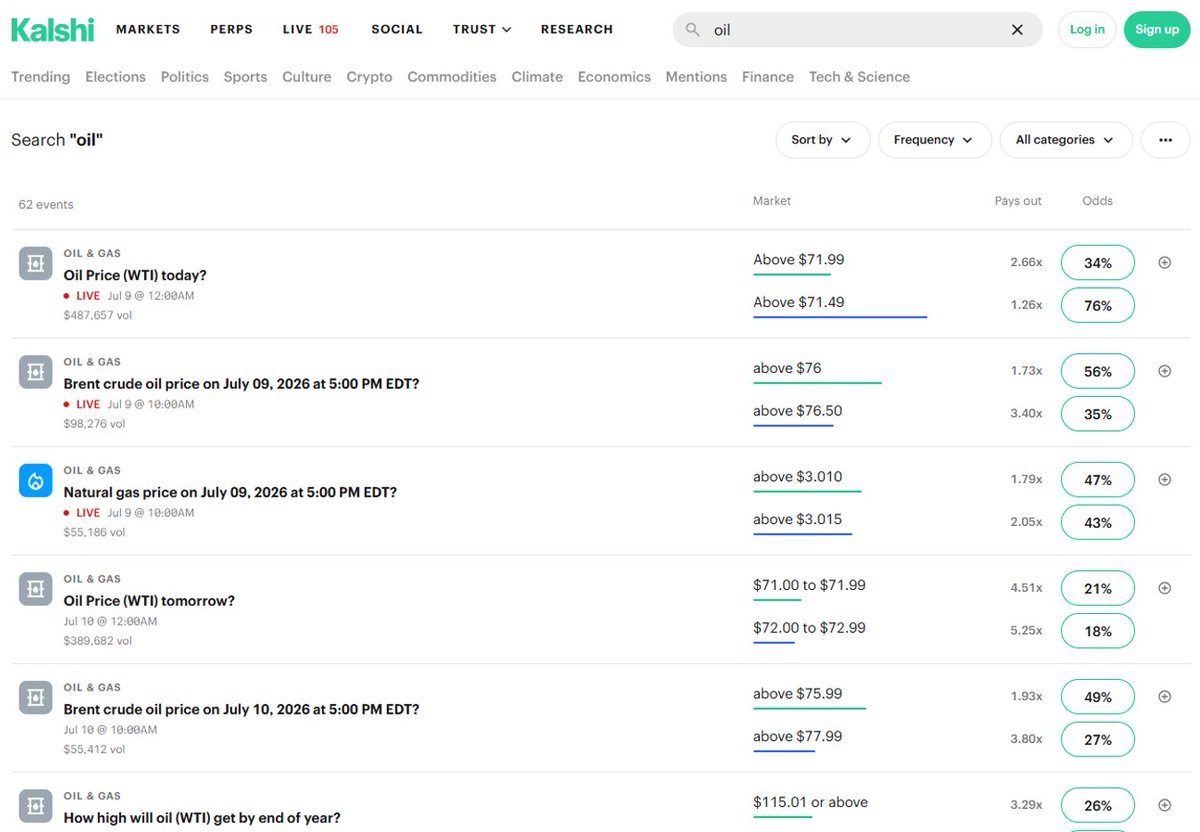1200x832 pixels.
Task: Select the Culture category tab
Action: pyautogui.click(x=307, y=77)
